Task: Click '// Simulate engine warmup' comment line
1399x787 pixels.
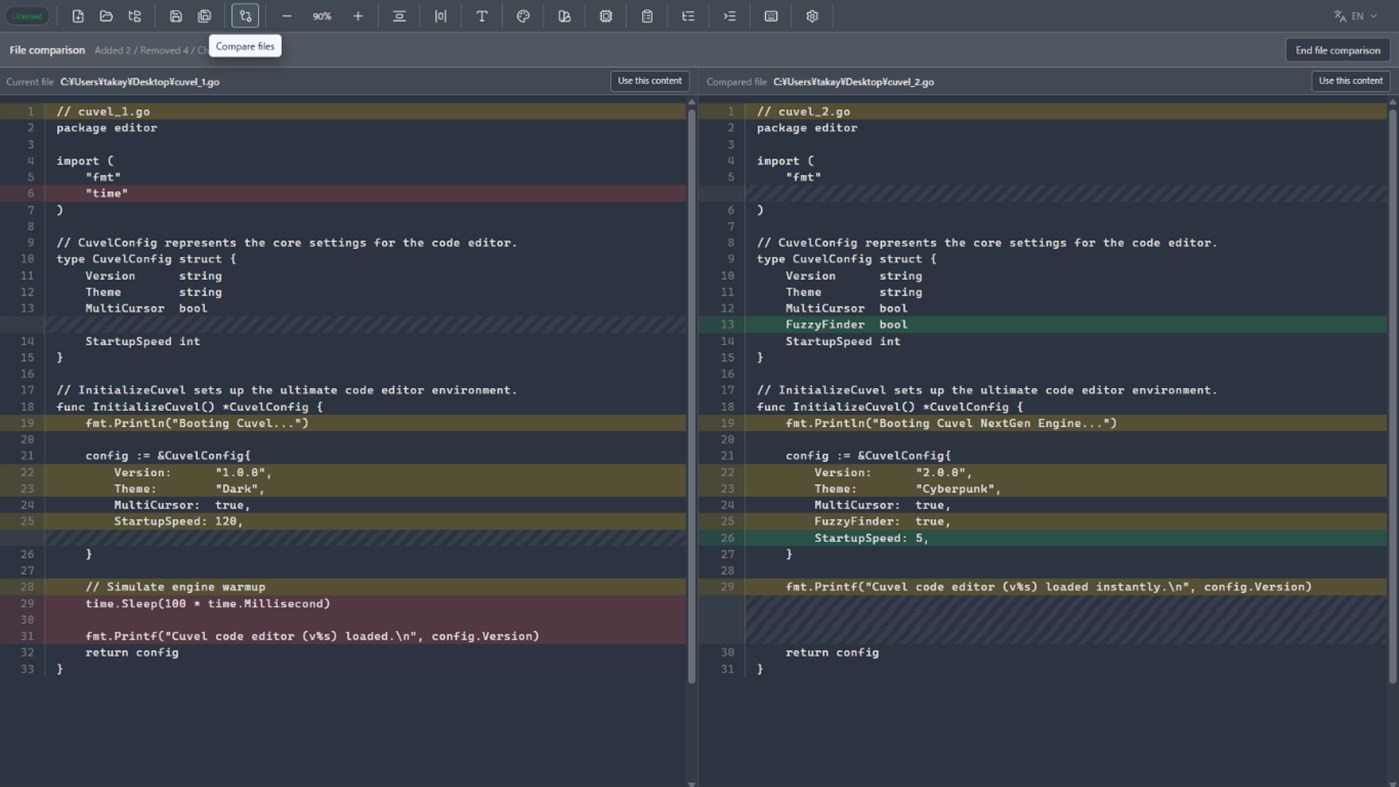Action: (343, 587)
